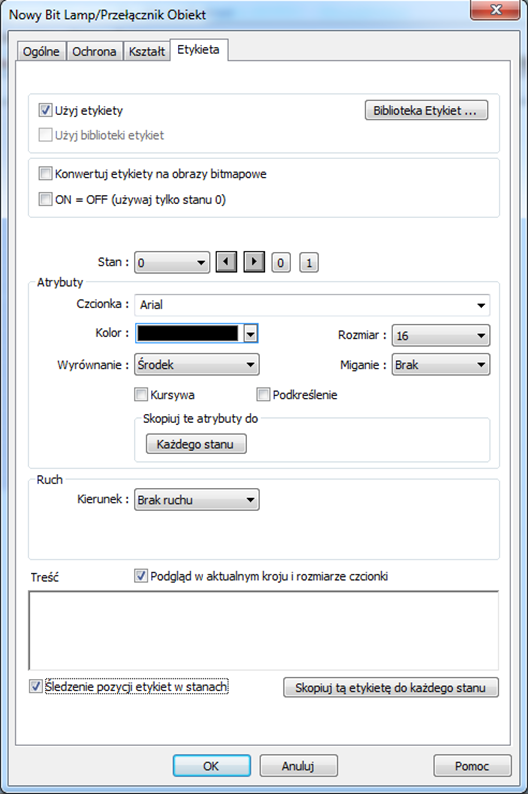Go to previous state with left arrow
Viewport: 528px width, 794px height.
tap(226, 262)
